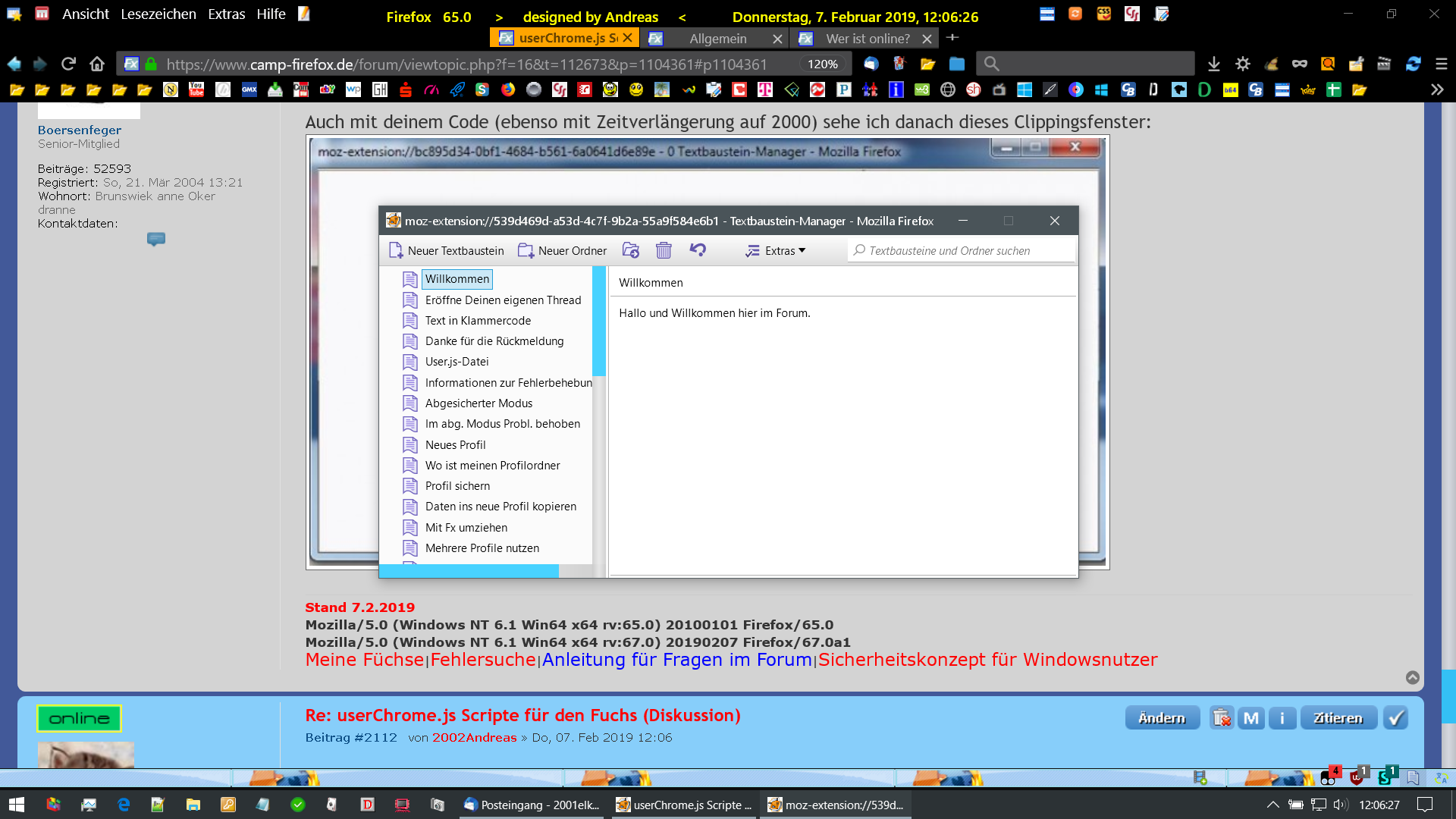The height and width of the screenshot is (819, 1456).
Task: Click the M moderation button on post
Action: [1251, 717]
